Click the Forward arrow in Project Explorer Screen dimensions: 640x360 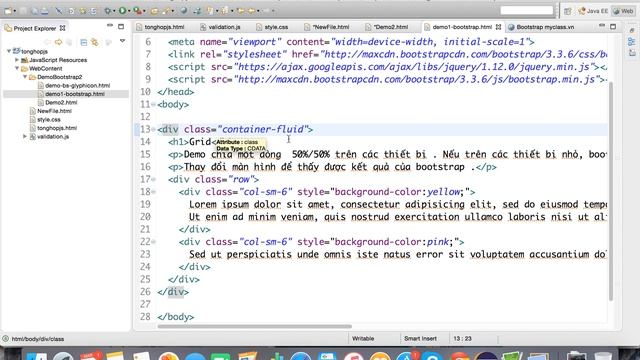pyautogui.click(x=58, y=42)
